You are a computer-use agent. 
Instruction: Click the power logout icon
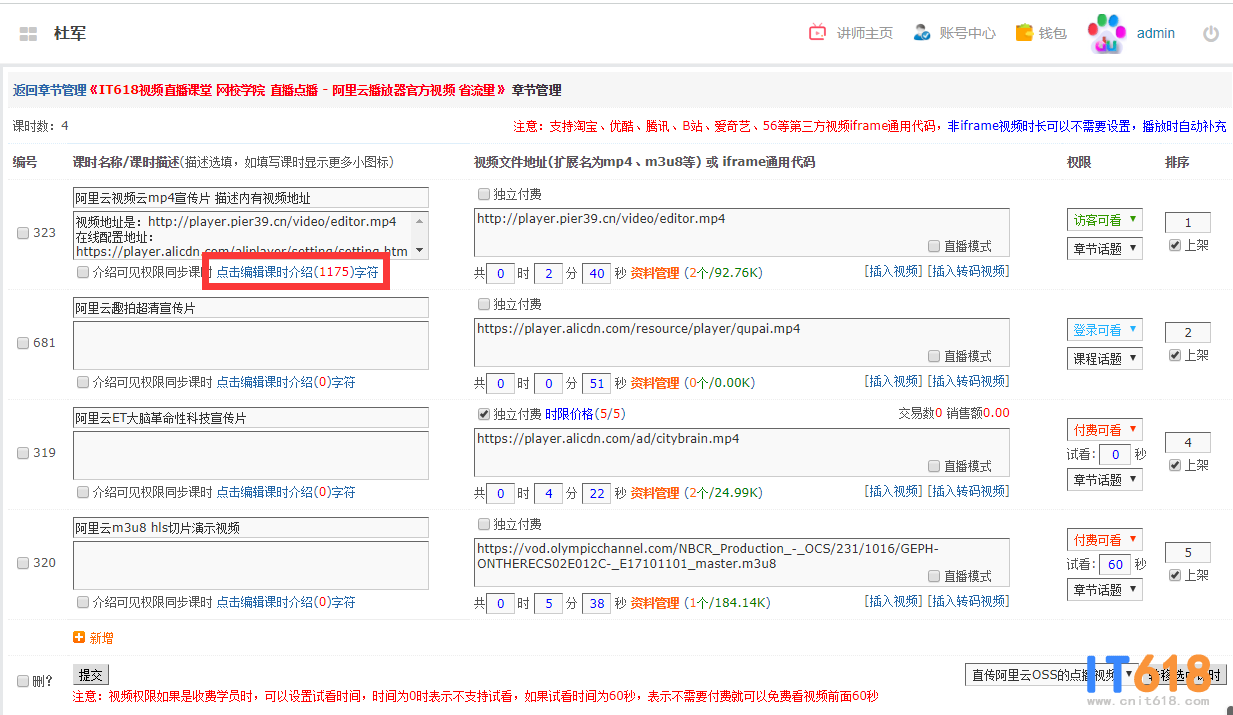(x=1211, y=34)
